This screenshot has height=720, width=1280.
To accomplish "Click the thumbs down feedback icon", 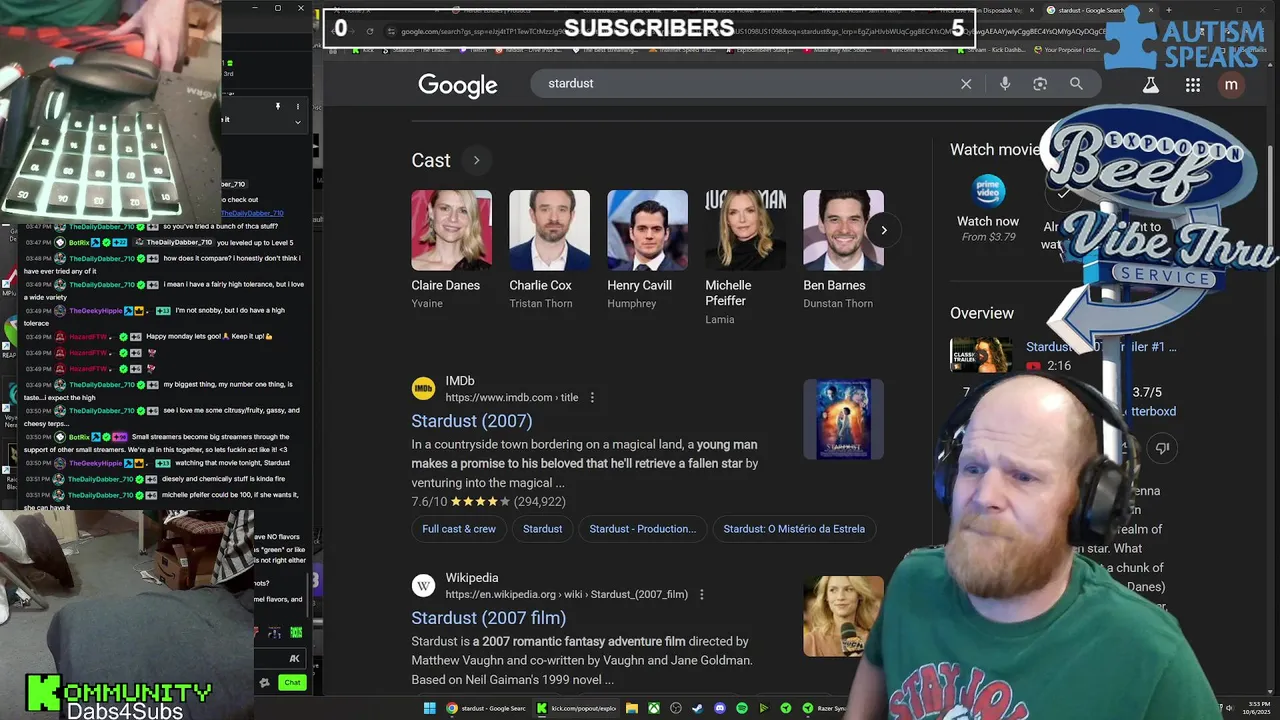I will pyautogui.click(x=1162, y=448).
